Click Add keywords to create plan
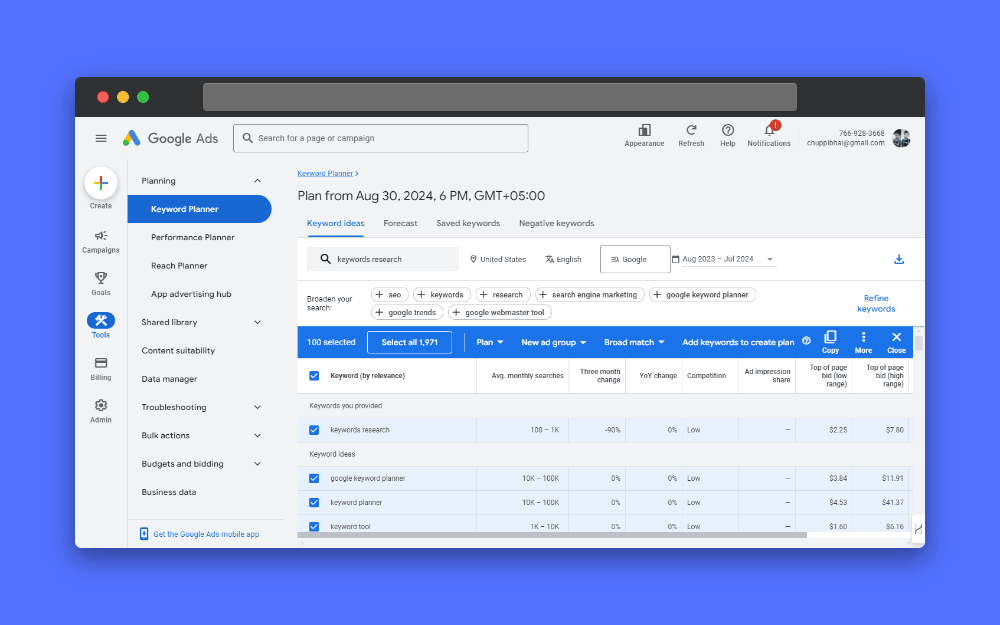The height and width of the screenshot is (625, 1000). 739,342
